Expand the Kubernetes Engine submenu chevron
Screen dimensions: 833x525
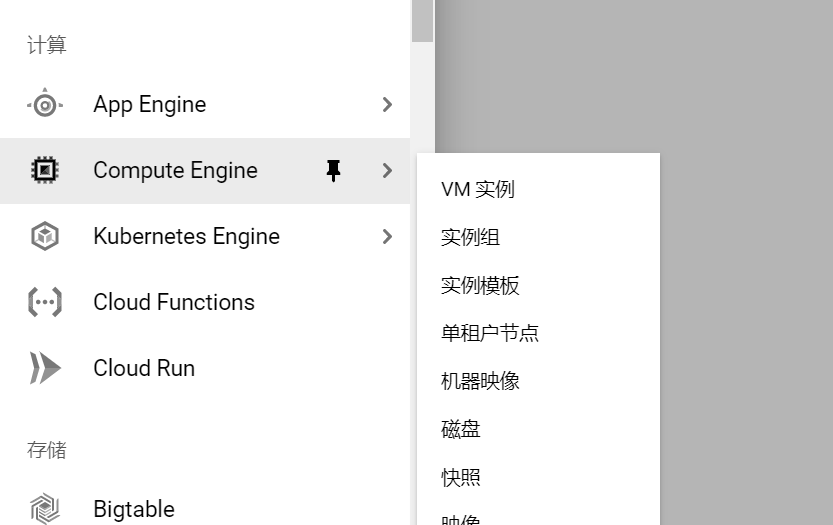(x=387, y=237)
